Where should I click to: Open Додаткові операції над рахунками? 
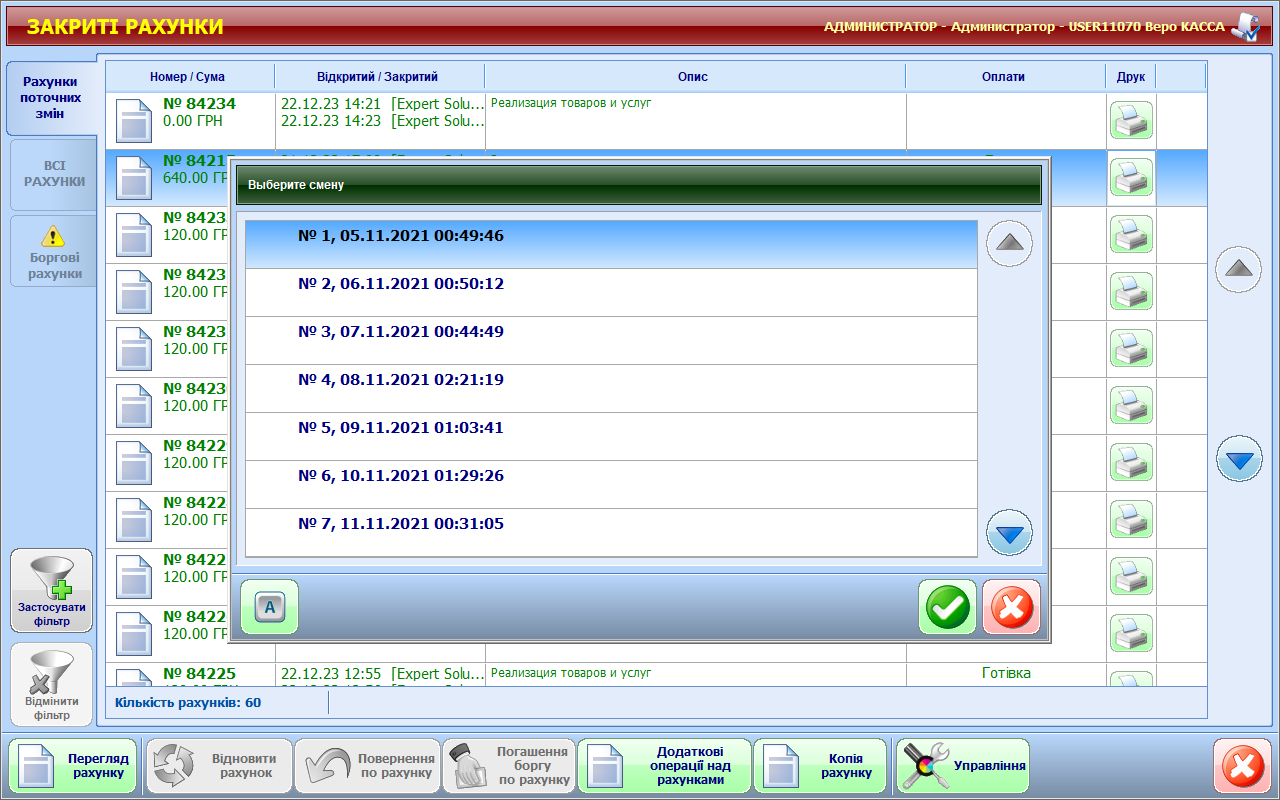pyautogui.click(x=664, y=766)
